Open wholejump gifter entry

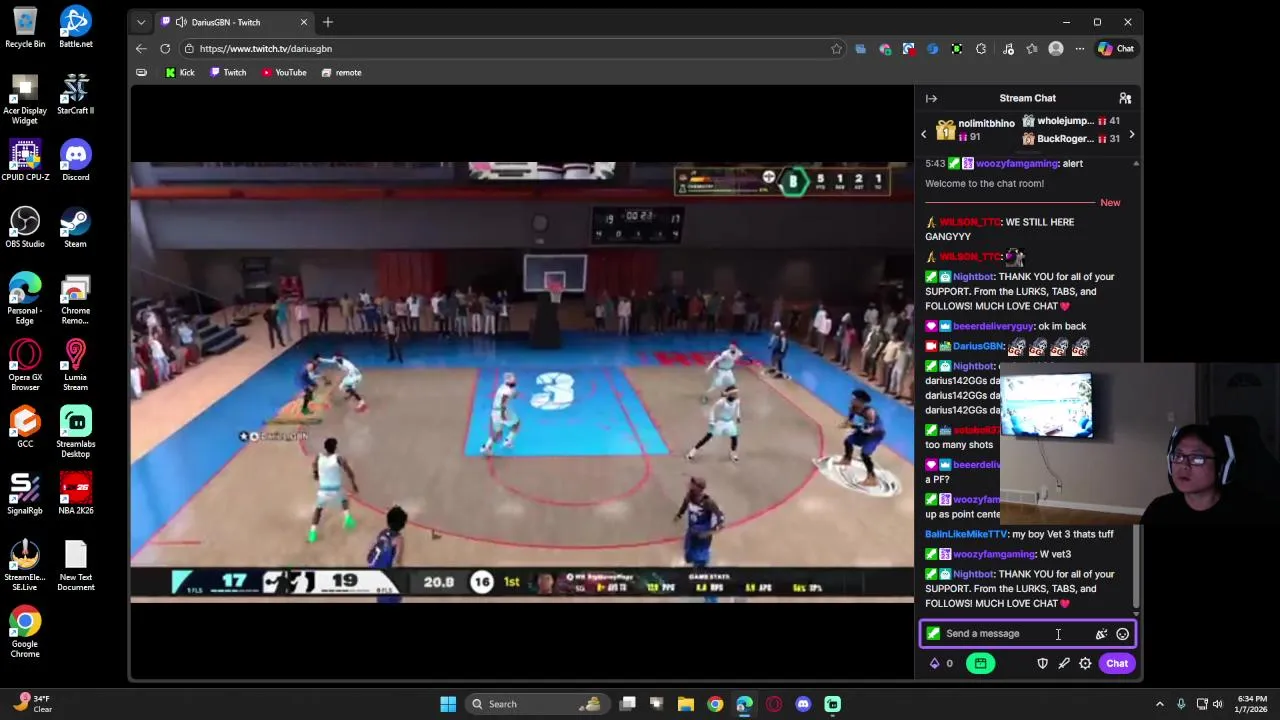coord(1069,121)
